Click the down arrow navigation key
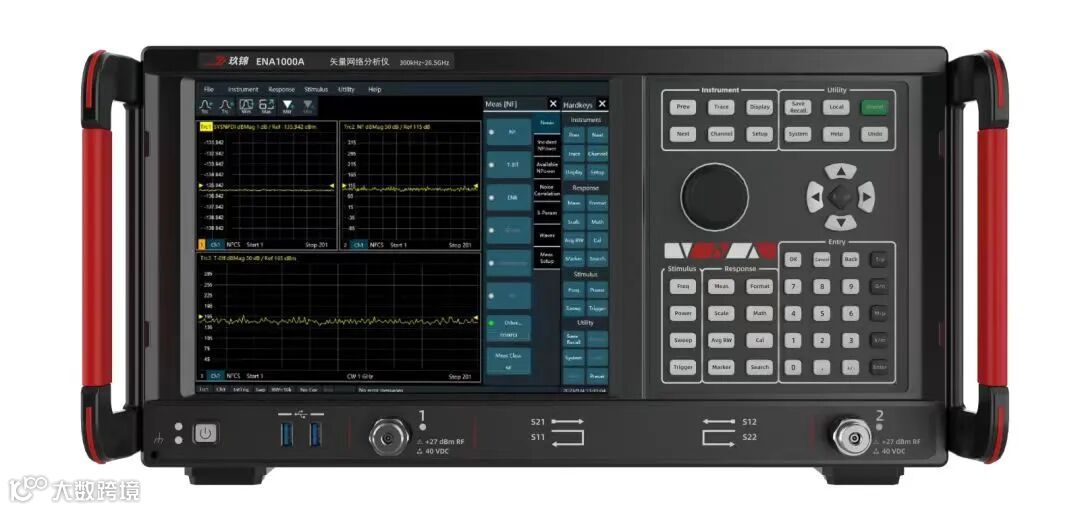This screenshot has width=1080, height=510. pyautogui.click(x=840, y=222)
